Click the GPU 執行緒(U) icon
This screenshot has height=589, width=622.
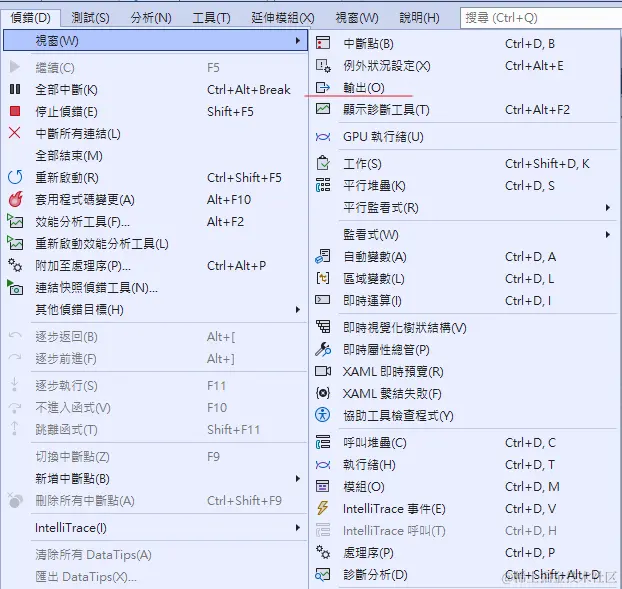pyautogui.click(x=323, y=137)
